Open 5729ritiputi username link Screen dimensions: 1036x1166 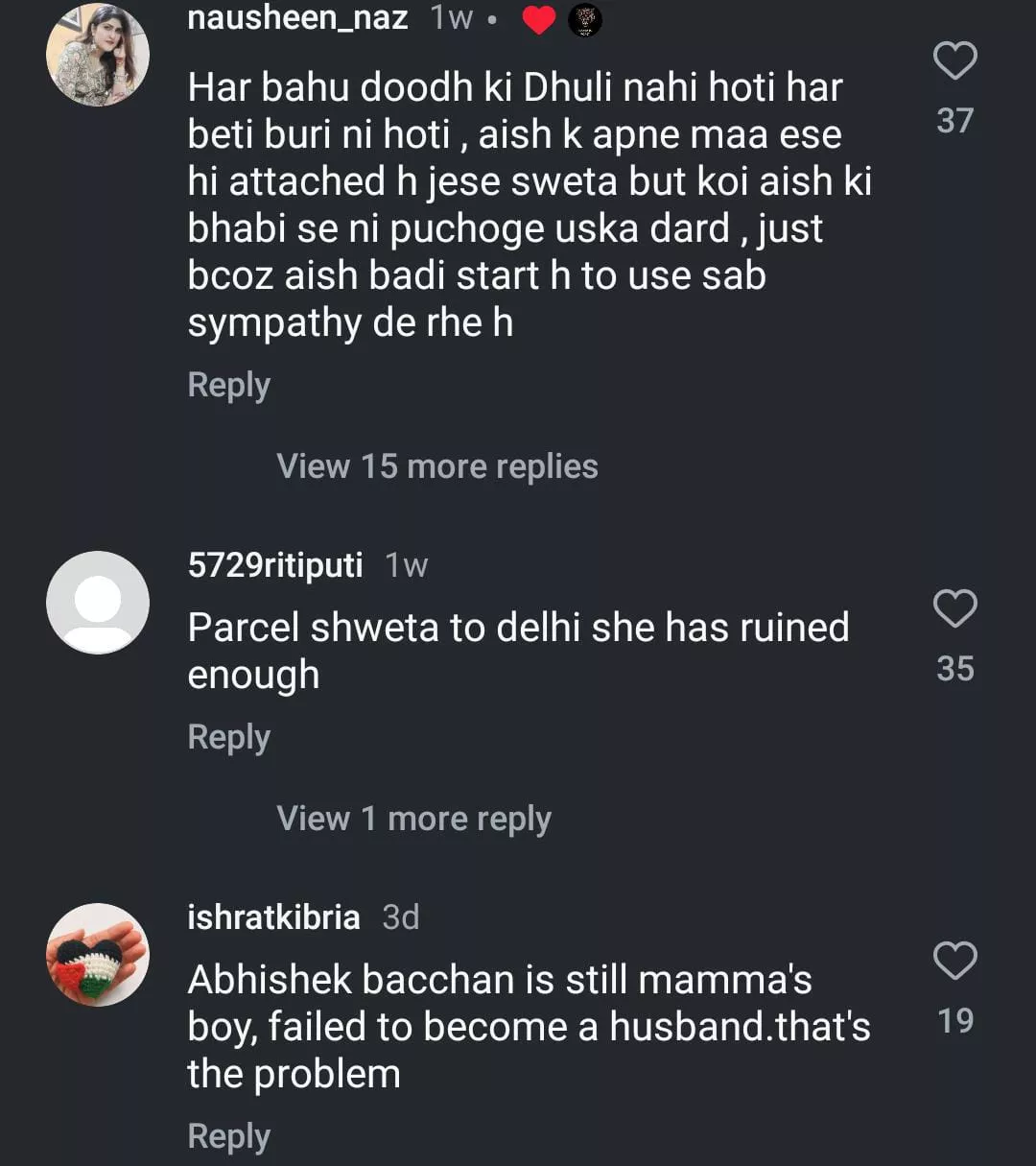(275, 565)
